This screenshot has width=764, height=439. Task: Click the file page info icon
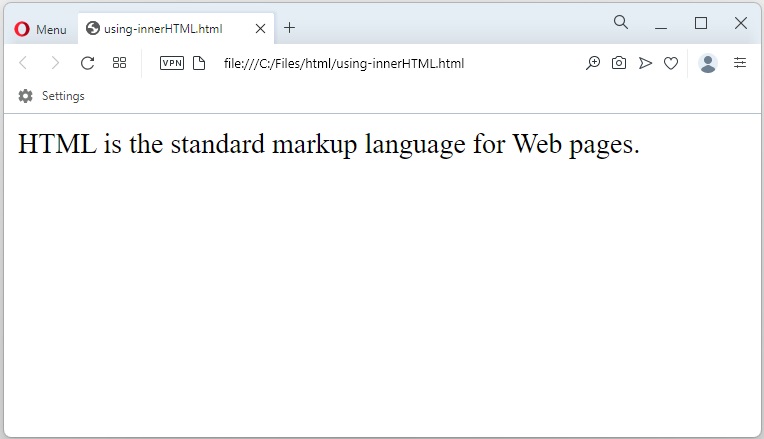click(x=199, y=63)
